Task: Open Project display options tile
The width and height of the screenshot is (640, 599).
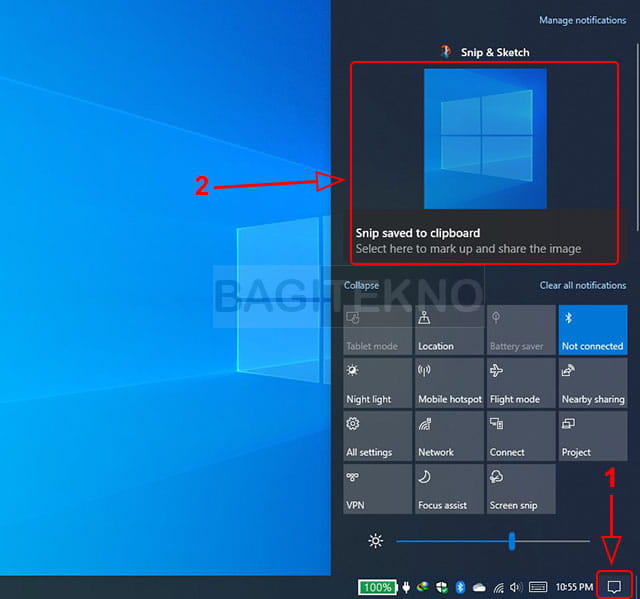Action: [593, 436]
